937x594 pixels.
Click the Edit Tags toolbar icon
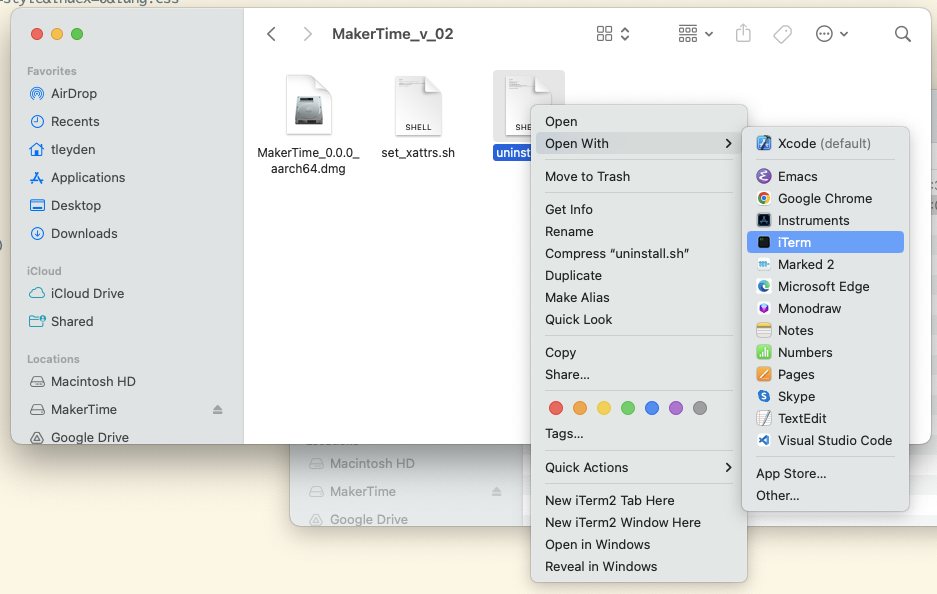click(x=782, y=34)
